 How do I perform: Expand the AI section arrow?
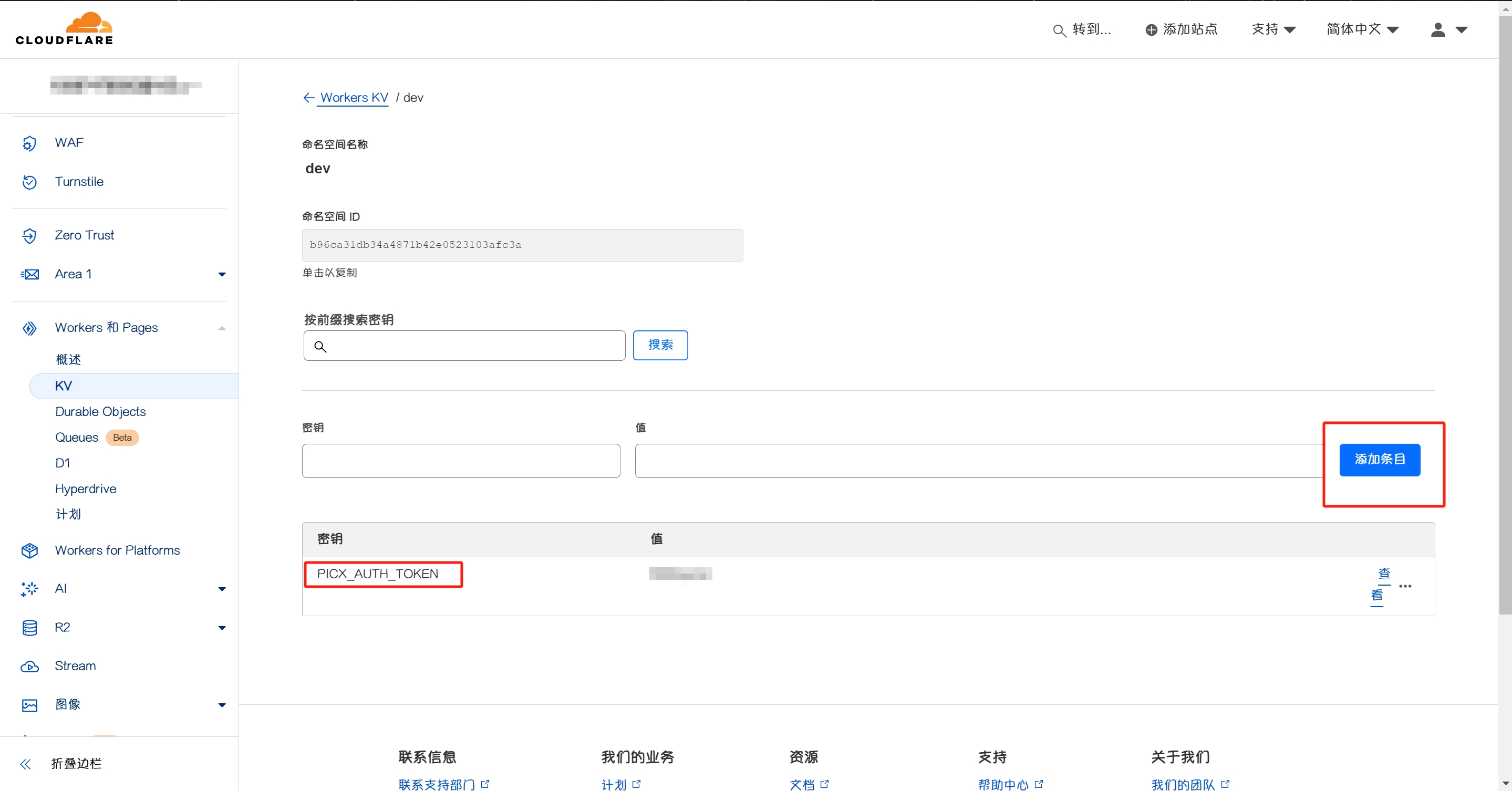[222, 589]
